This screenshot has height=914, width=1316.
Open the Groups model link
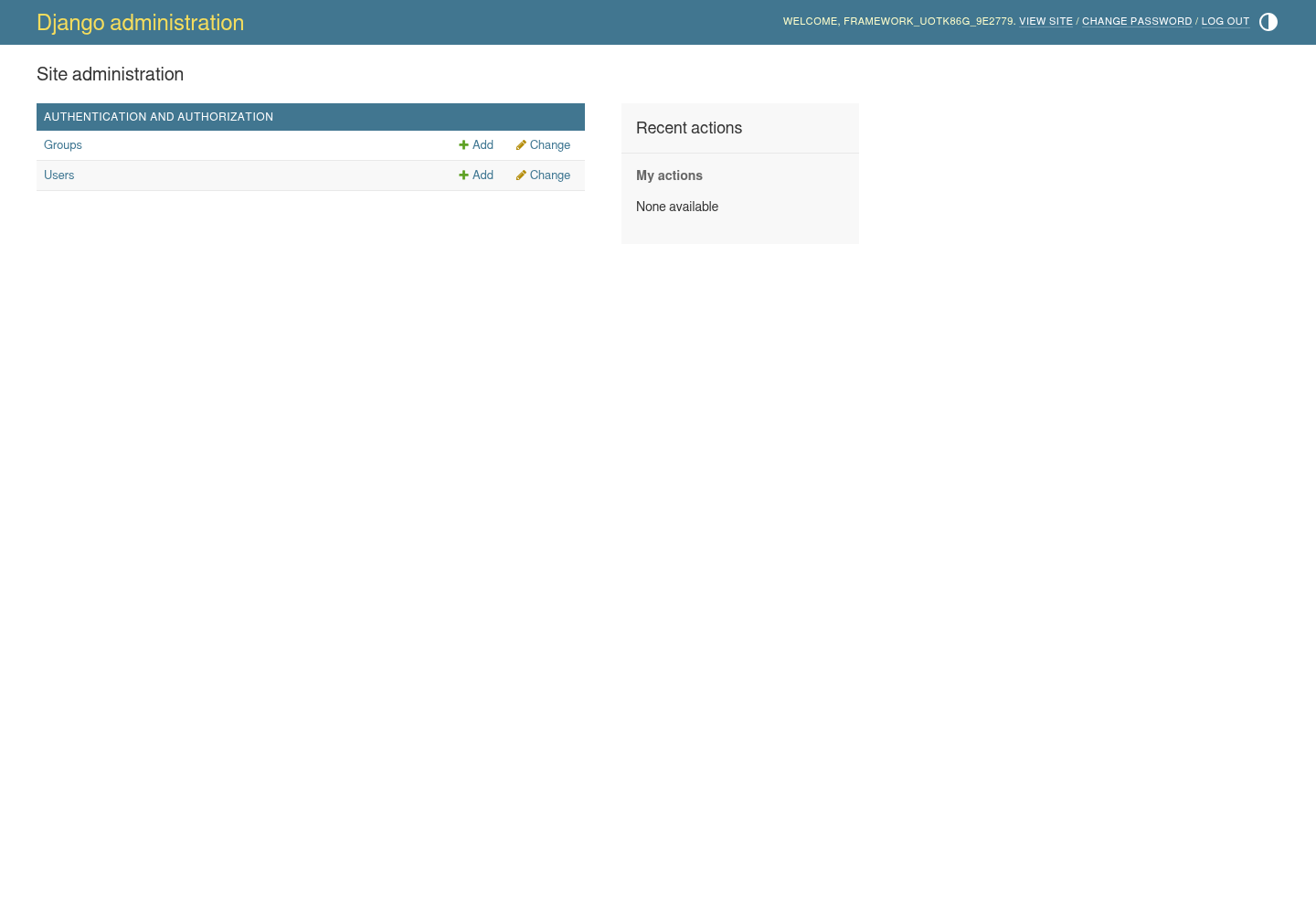pyautogui.click(x=63, y=145)
